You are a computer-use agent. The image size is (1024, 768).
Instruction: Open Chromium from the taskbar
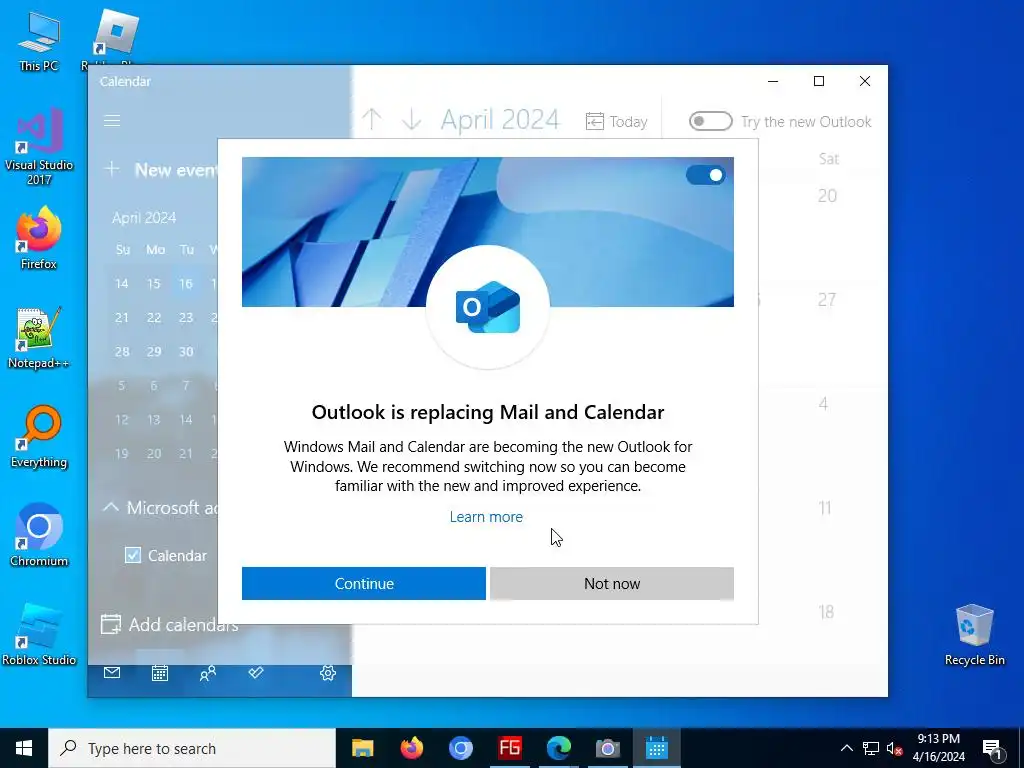click(x=460, y=748)
